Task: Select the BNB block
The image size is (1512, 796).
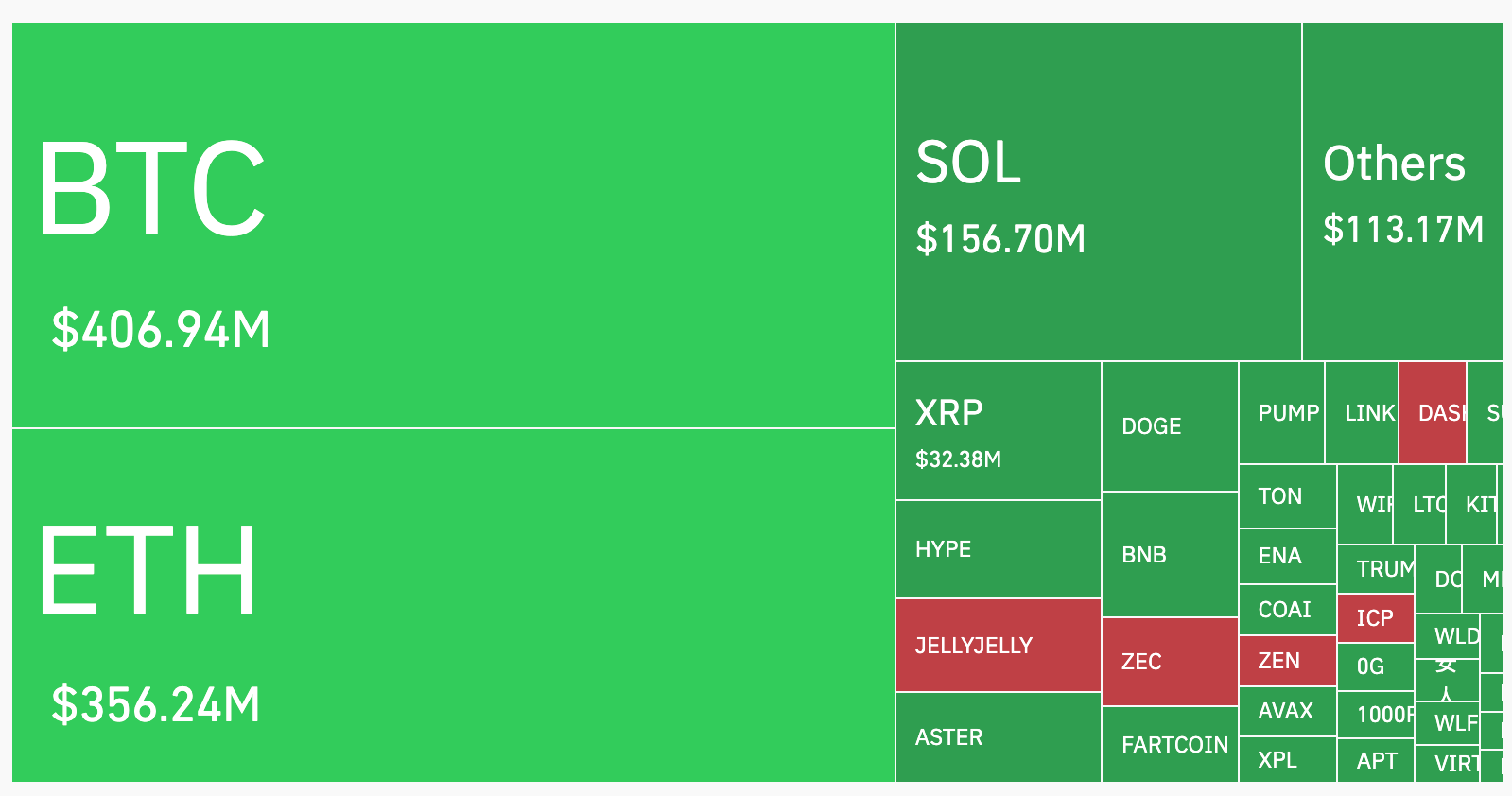Action: click(1170, 555)
